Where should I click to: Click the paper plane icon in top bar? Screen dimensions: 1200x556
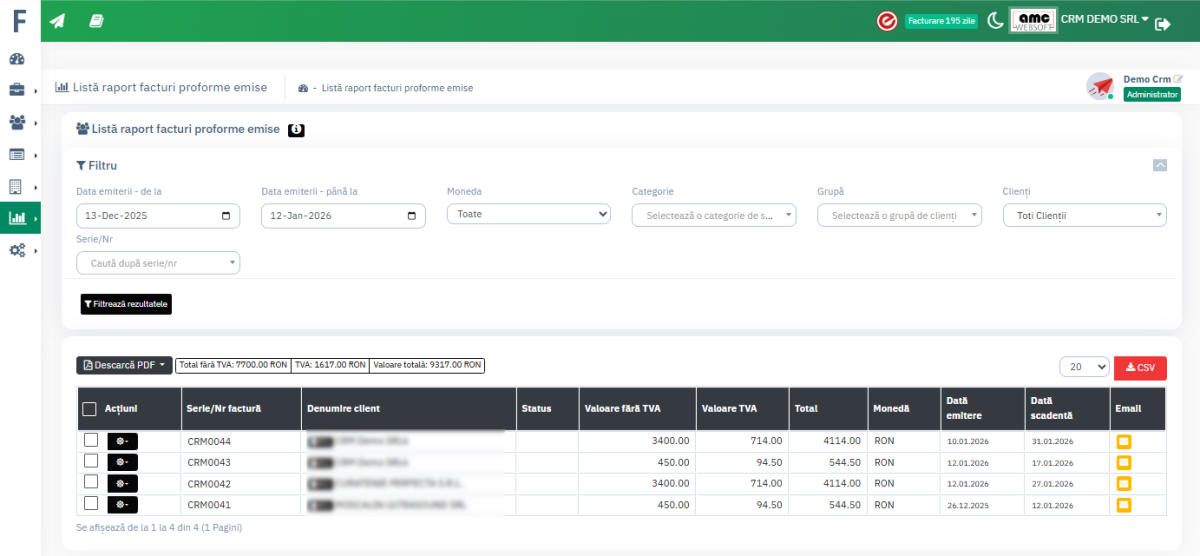(58, 21)
